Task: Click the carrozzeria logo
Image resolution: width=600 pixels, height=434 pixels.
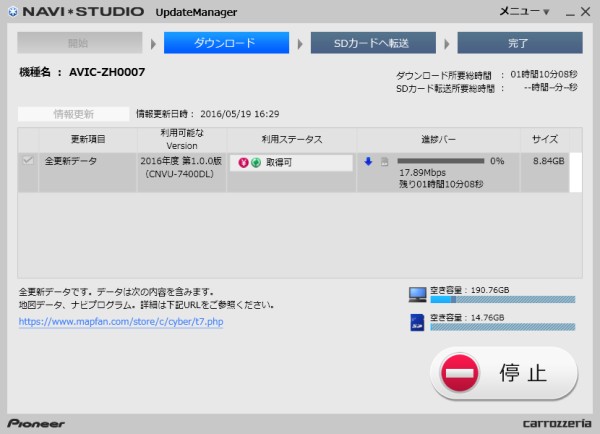Action: 557,423
